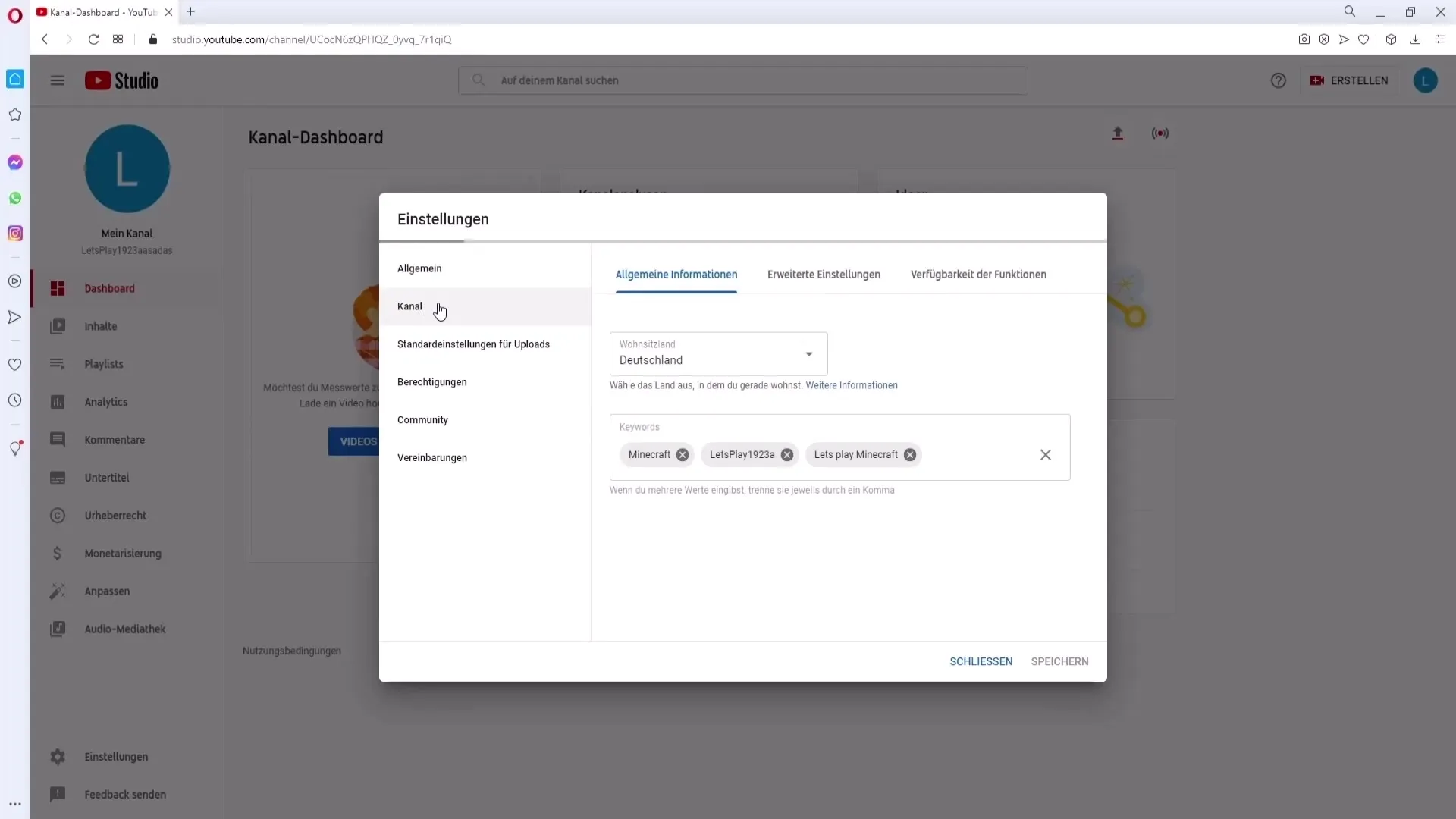Remove the Minecraft keyword tag

[683, 454]
